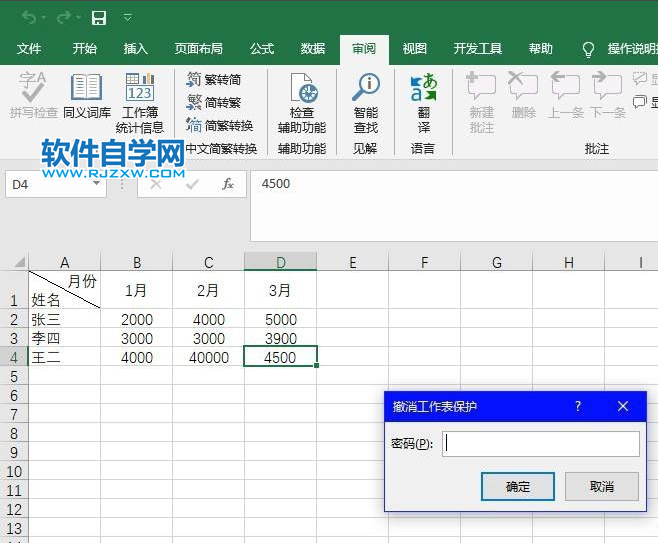Screen dimensions: 658x543
Task: Open the 同义词库 thesaurus
Action: (x=87, y=95)
